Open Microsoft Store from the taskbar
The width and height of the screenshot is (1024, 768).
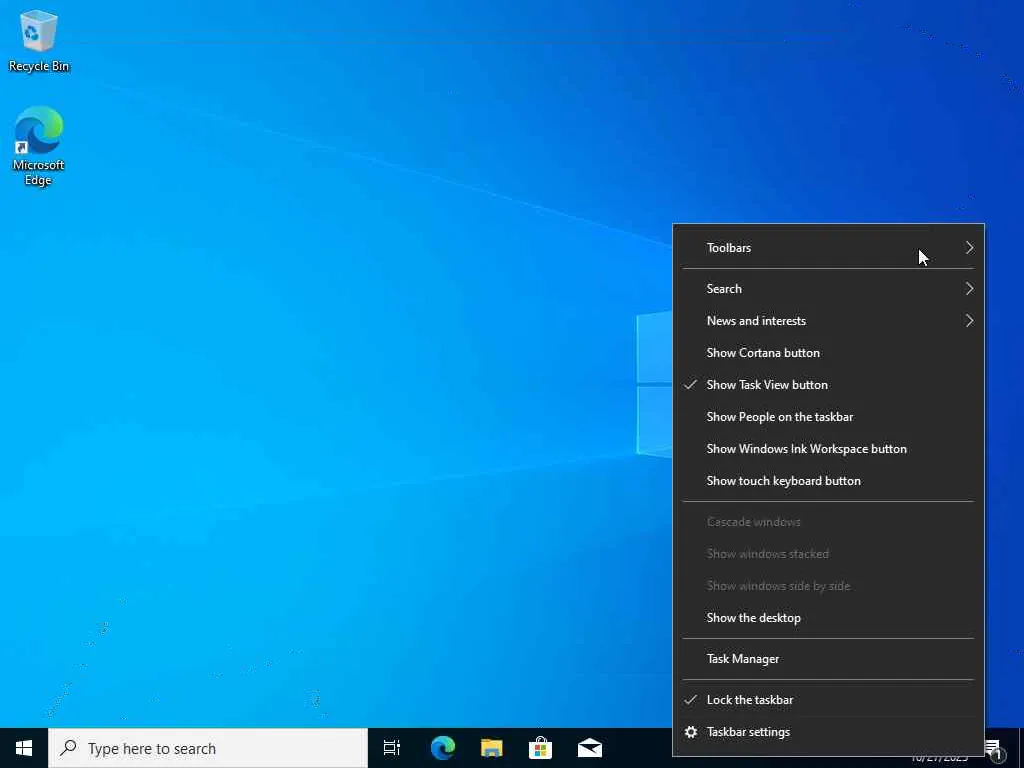coord(540,748)
